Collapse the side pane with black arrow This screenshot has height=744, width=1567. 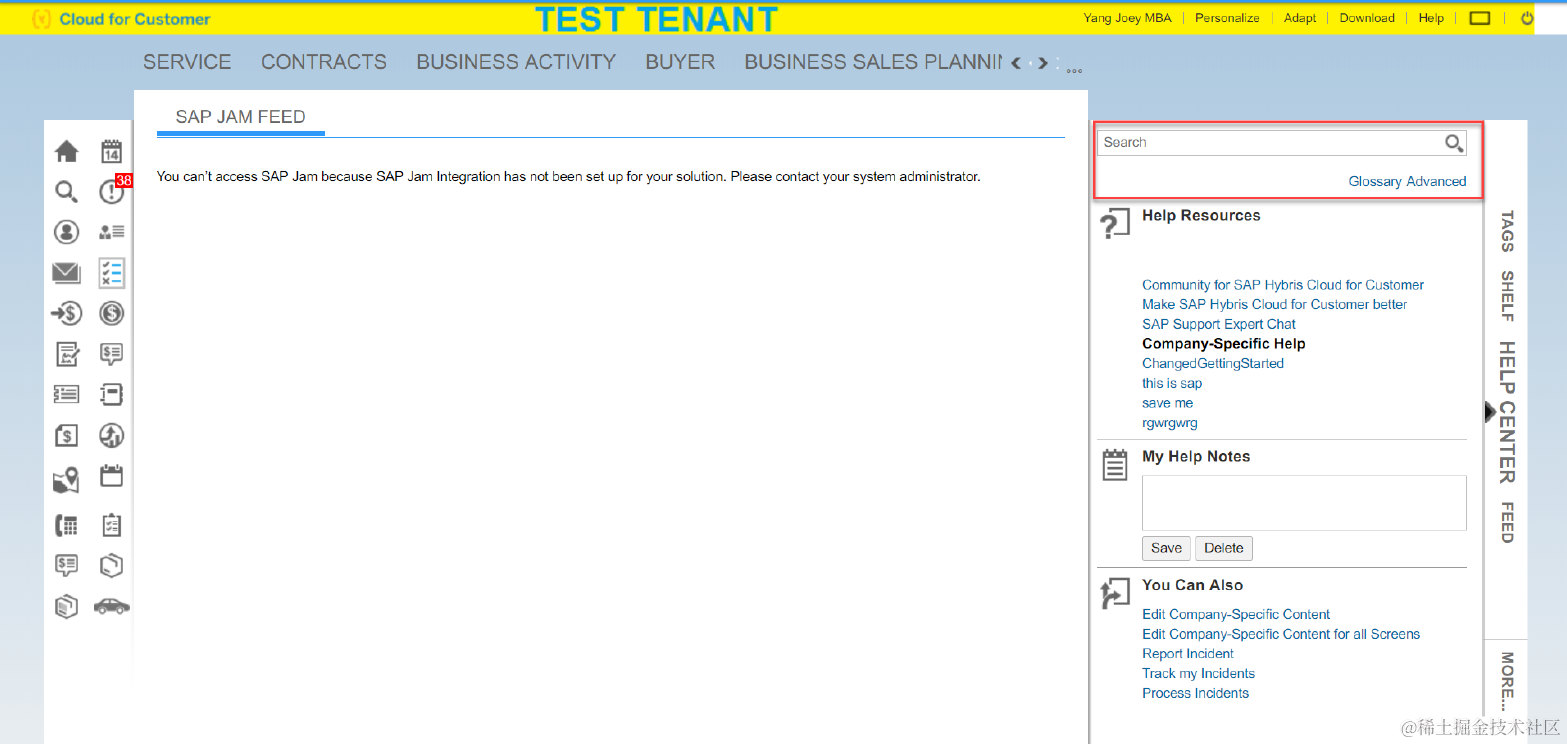pyautogui.click(x=1490, y=411)
